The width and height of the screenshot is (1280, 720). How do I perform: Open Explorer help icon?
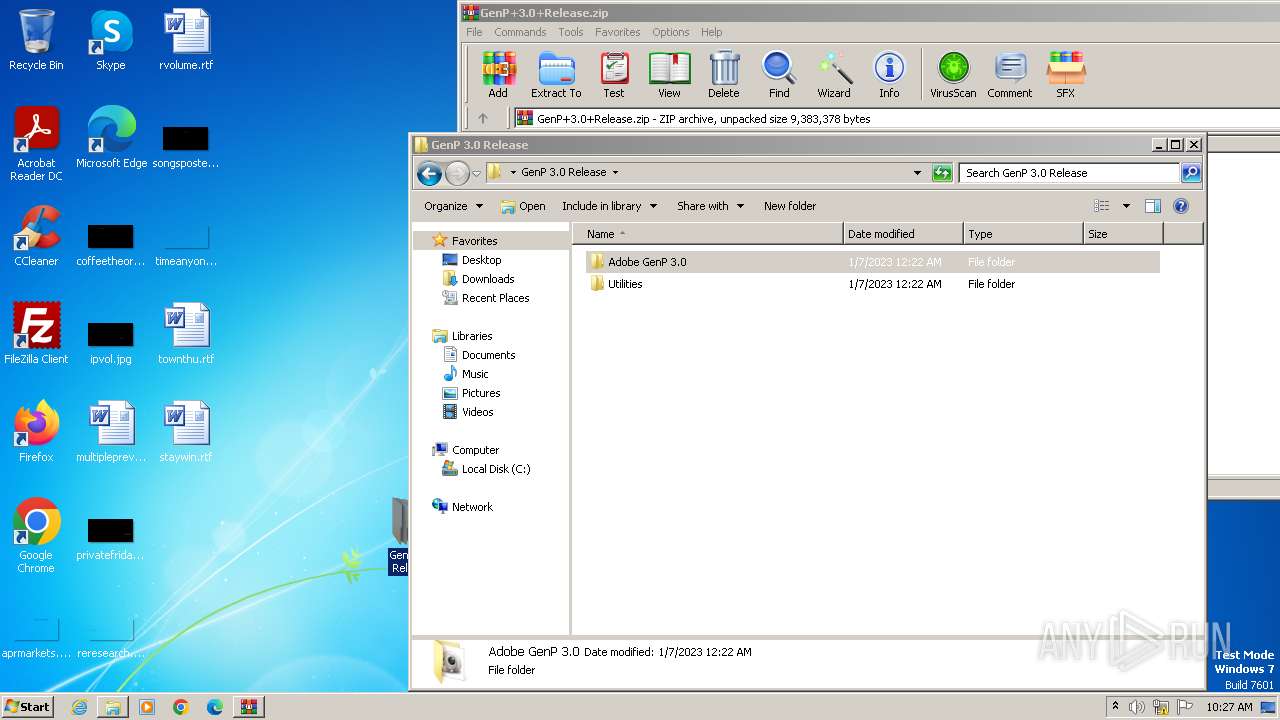click(1180, 206)
